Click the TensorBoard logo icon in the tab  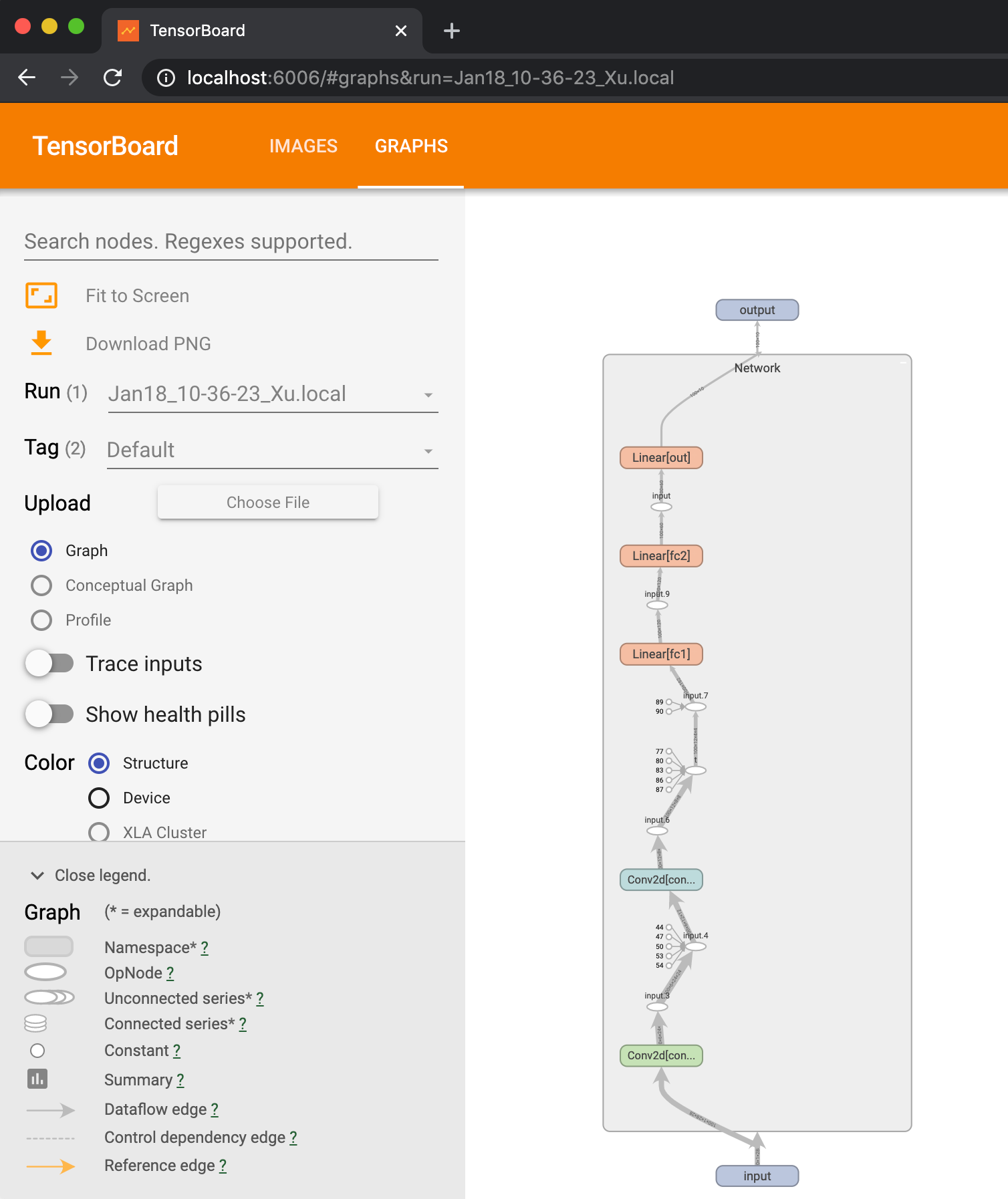[x=128, y=30]
